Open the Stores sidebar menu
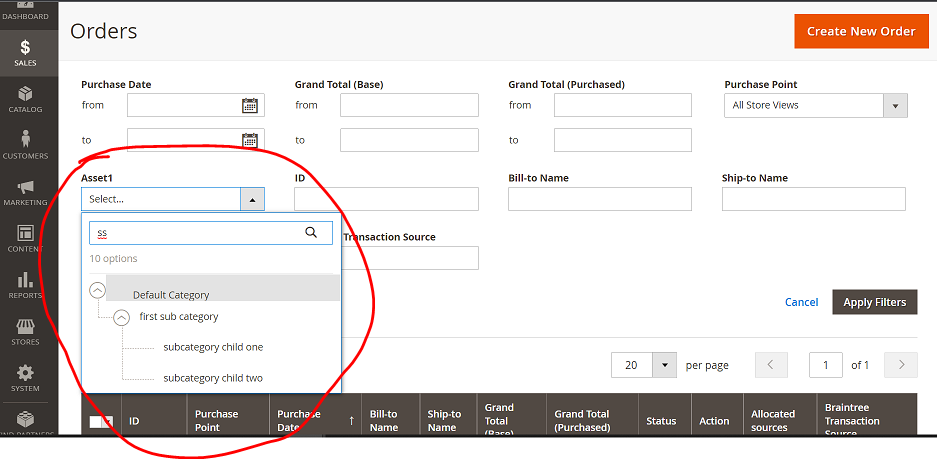 [x=25, y=332]
